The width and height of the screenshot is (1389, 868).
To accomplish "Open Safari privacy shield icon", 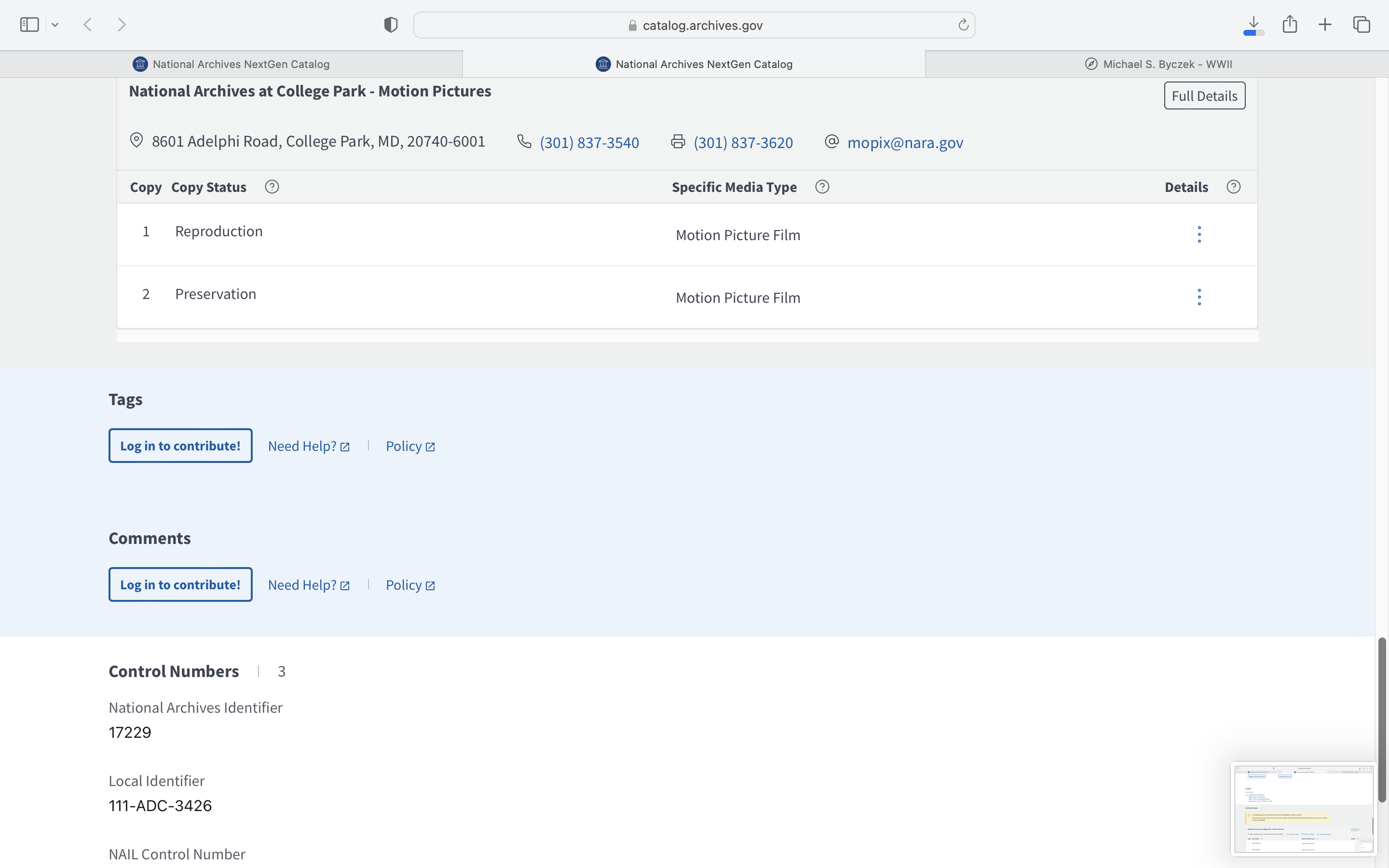I will tap(391, 25).
